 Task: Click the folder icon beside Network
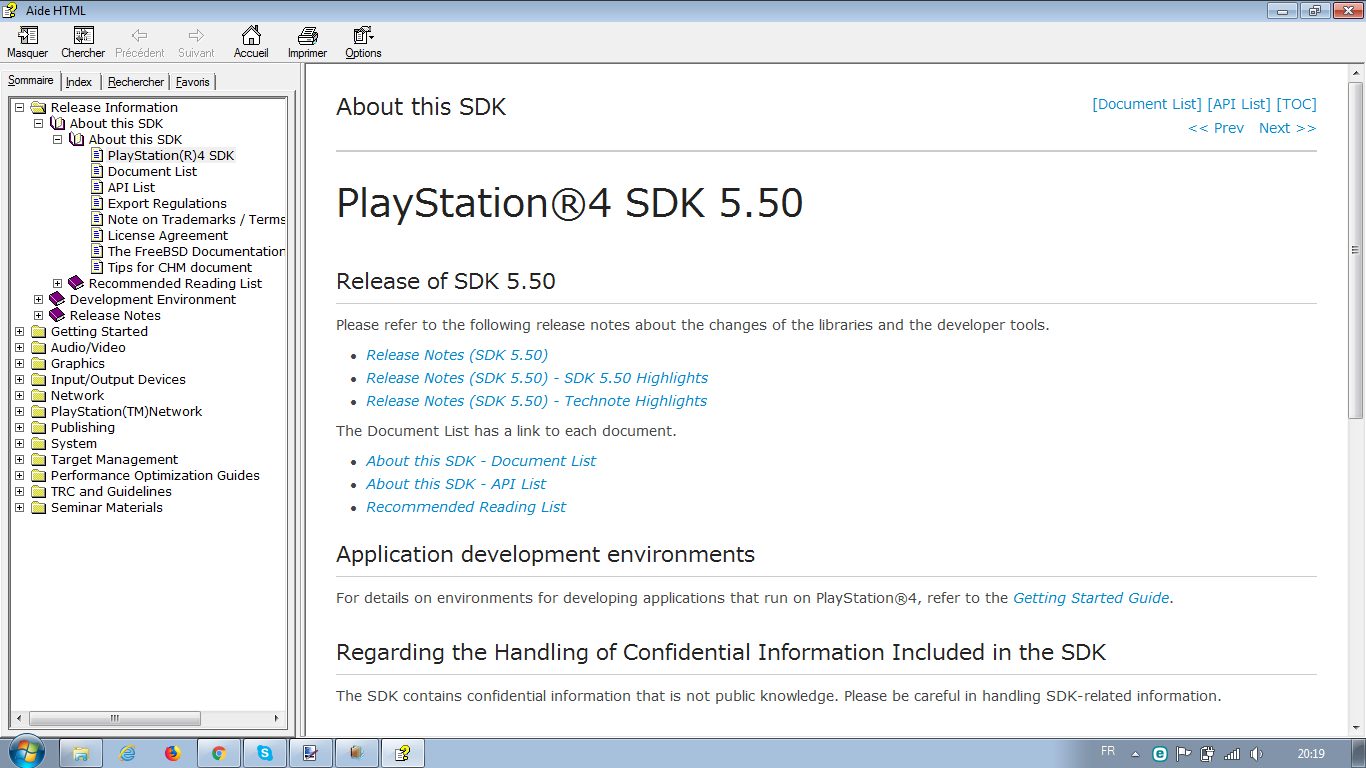click(x=39, y=395)
